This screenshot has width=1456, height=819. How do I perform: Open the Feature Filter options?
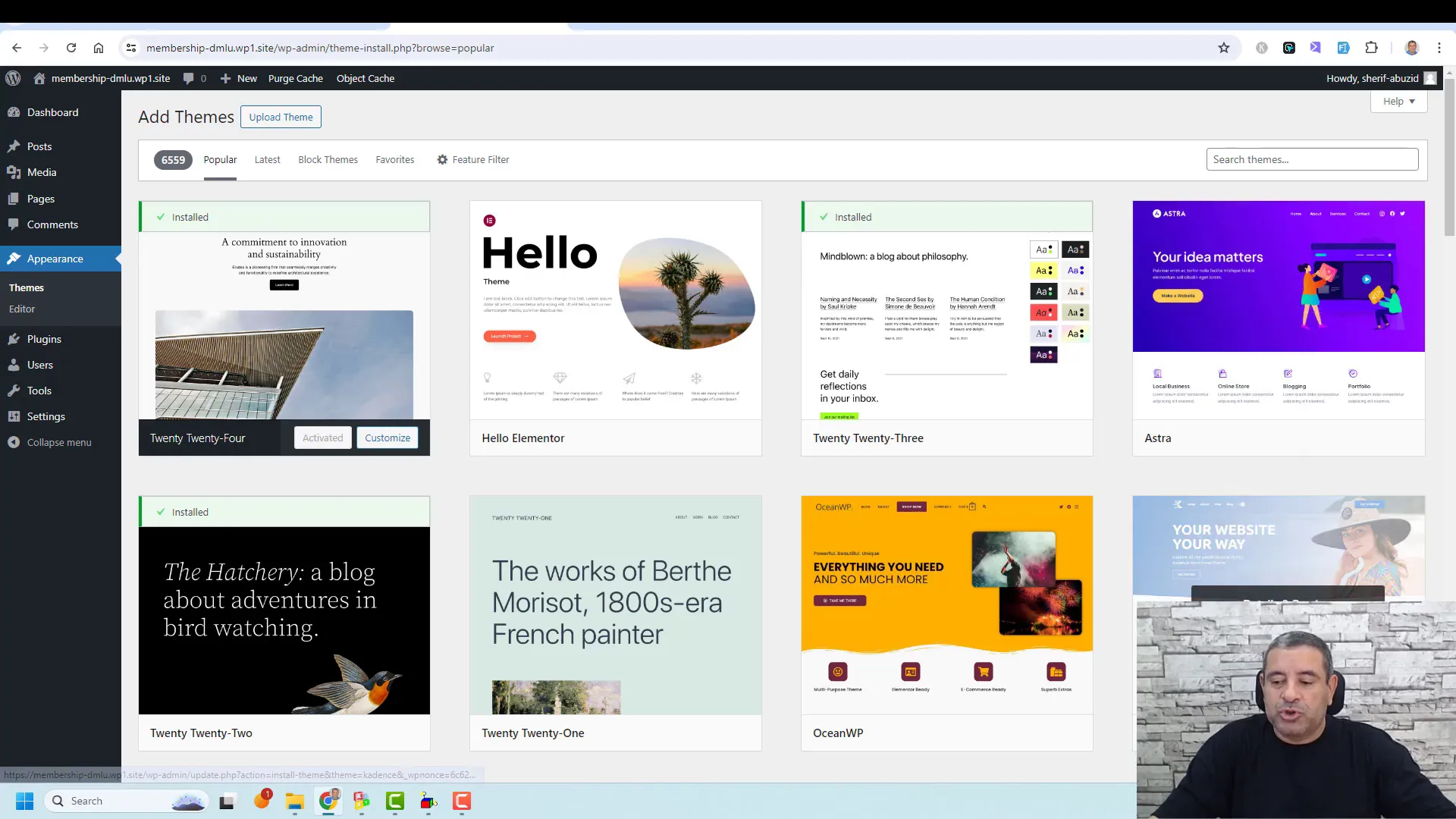tap(472, 159)
